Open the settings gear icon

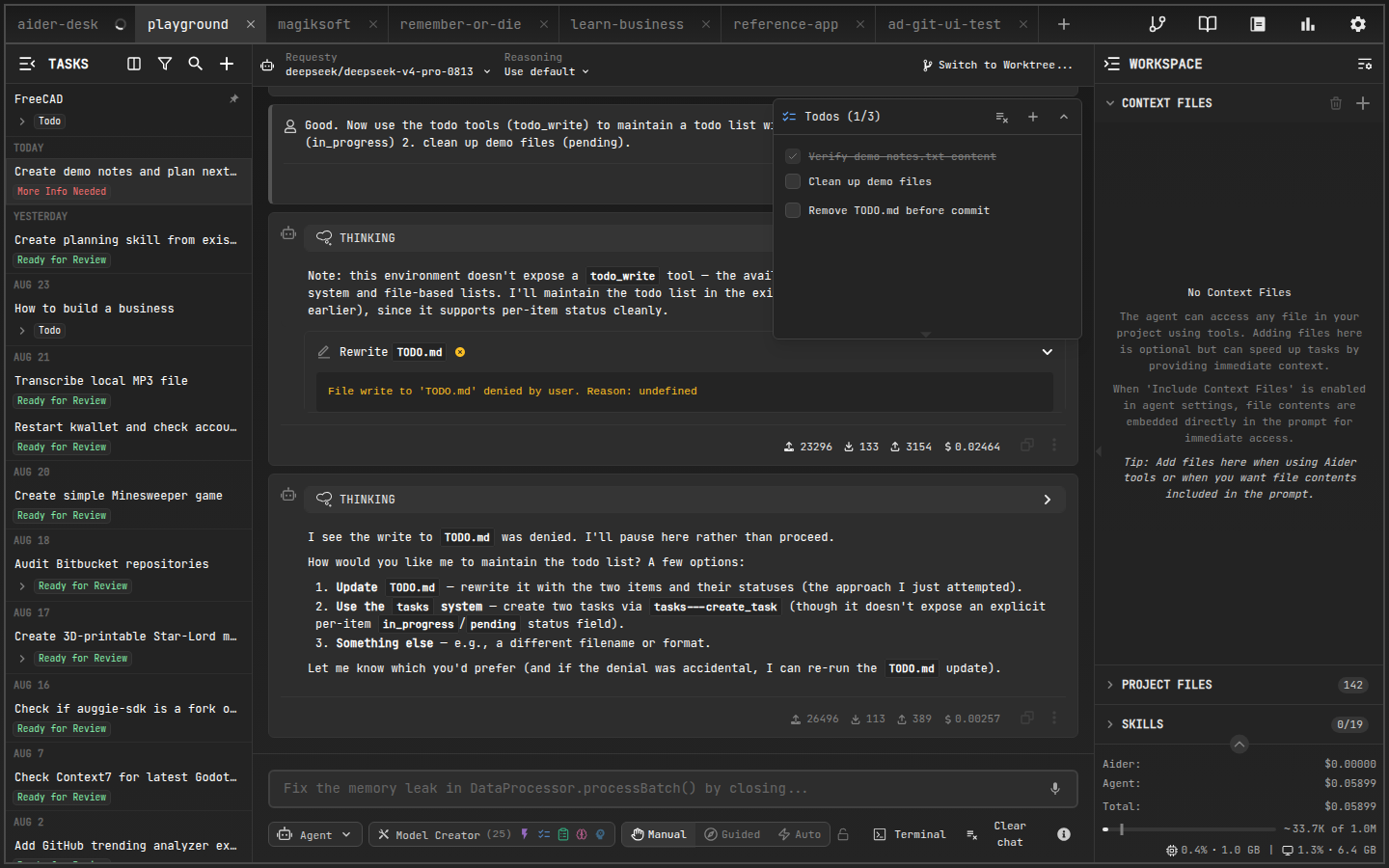pyautogui.click(x=1357, y=24)
